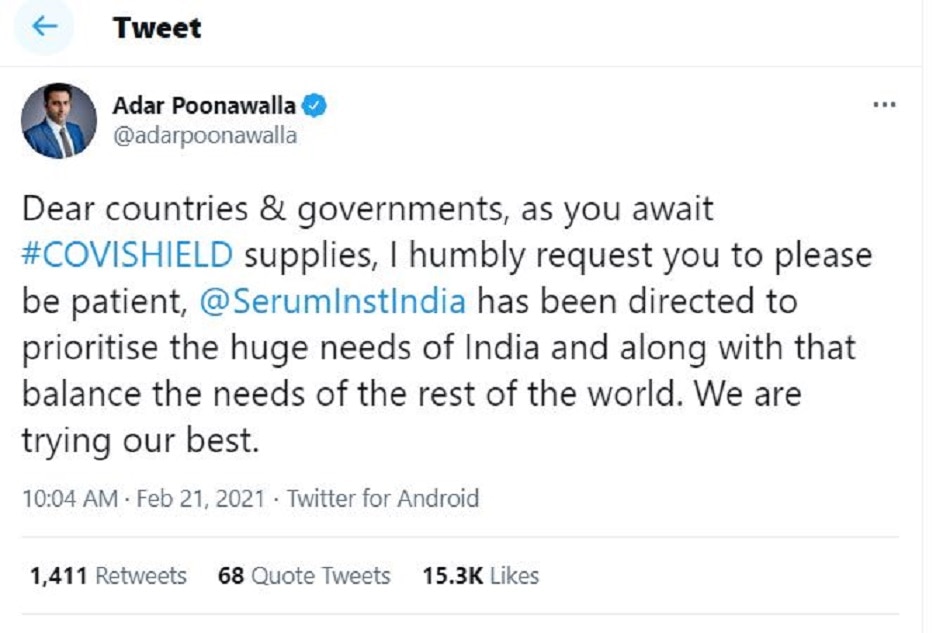
Task: Click the Twitter for Android source label
Action: (x=384, y=496)
